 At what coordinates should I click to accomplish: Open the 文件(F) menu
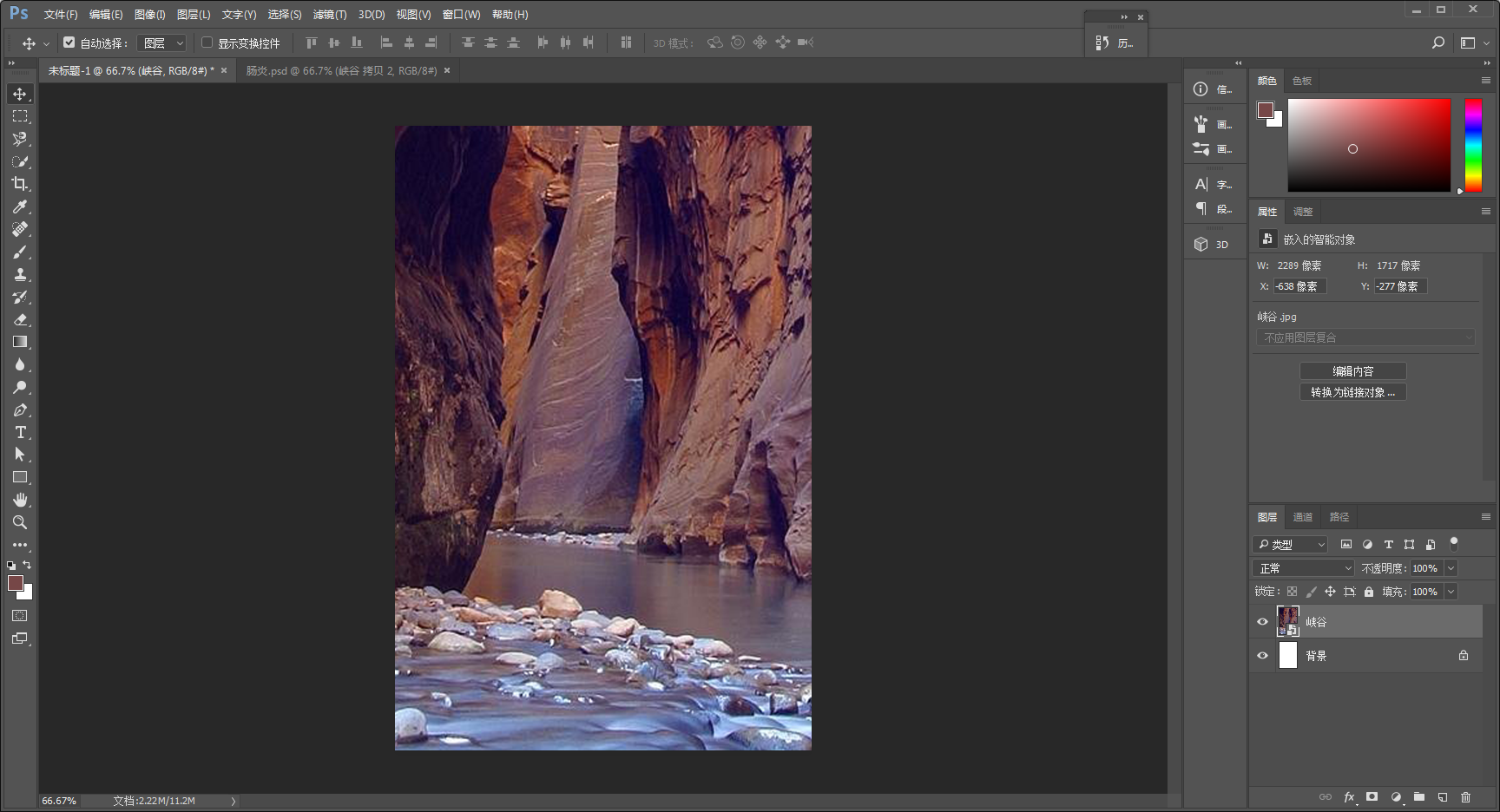pos(61,15)
